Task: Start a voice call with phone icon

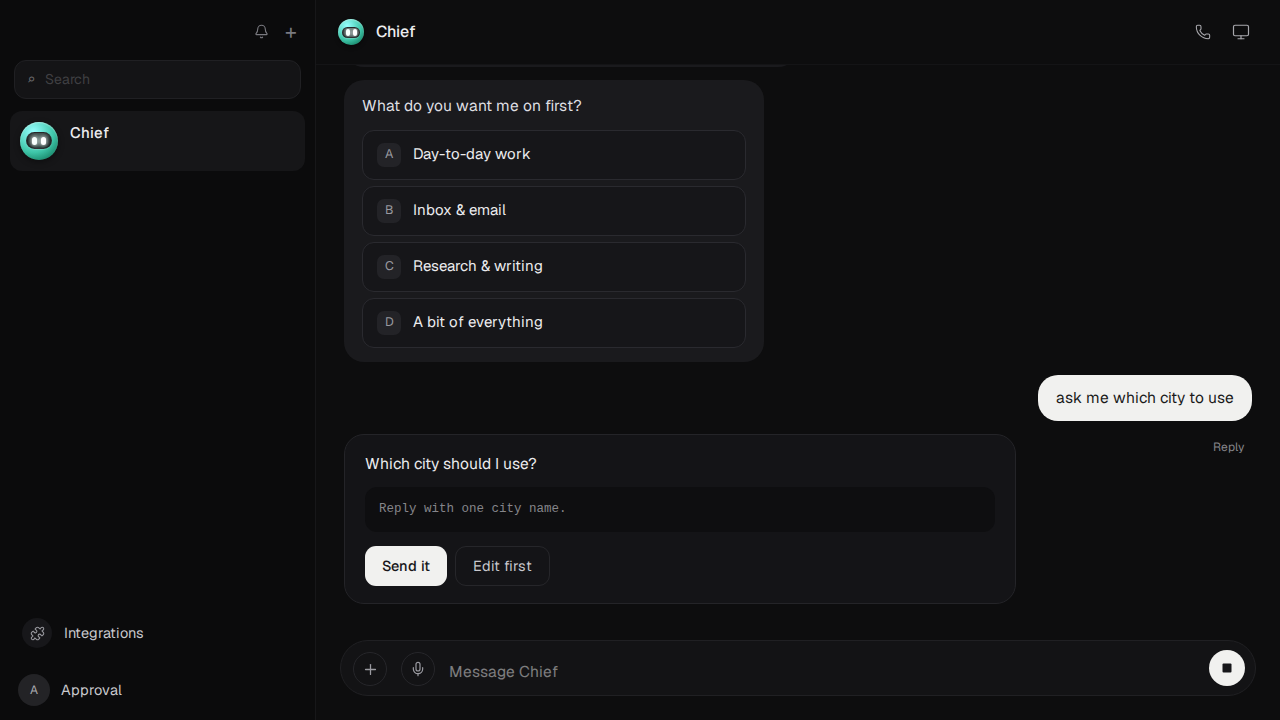Action: pyautogui.click(x=1203, y=32)
